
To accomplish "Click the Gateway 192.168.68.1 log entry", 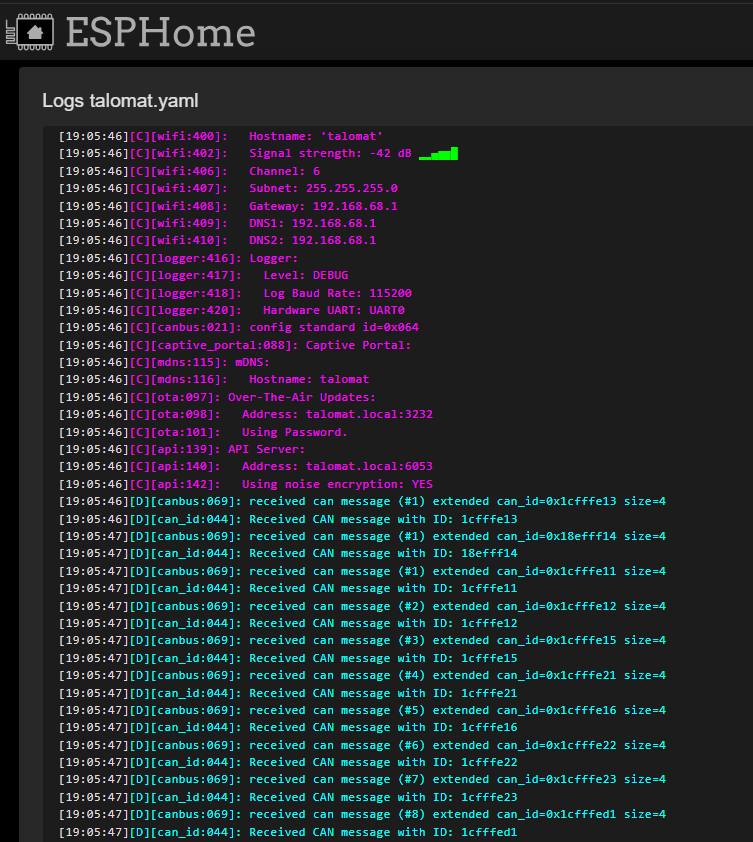I will click(228, 206).
